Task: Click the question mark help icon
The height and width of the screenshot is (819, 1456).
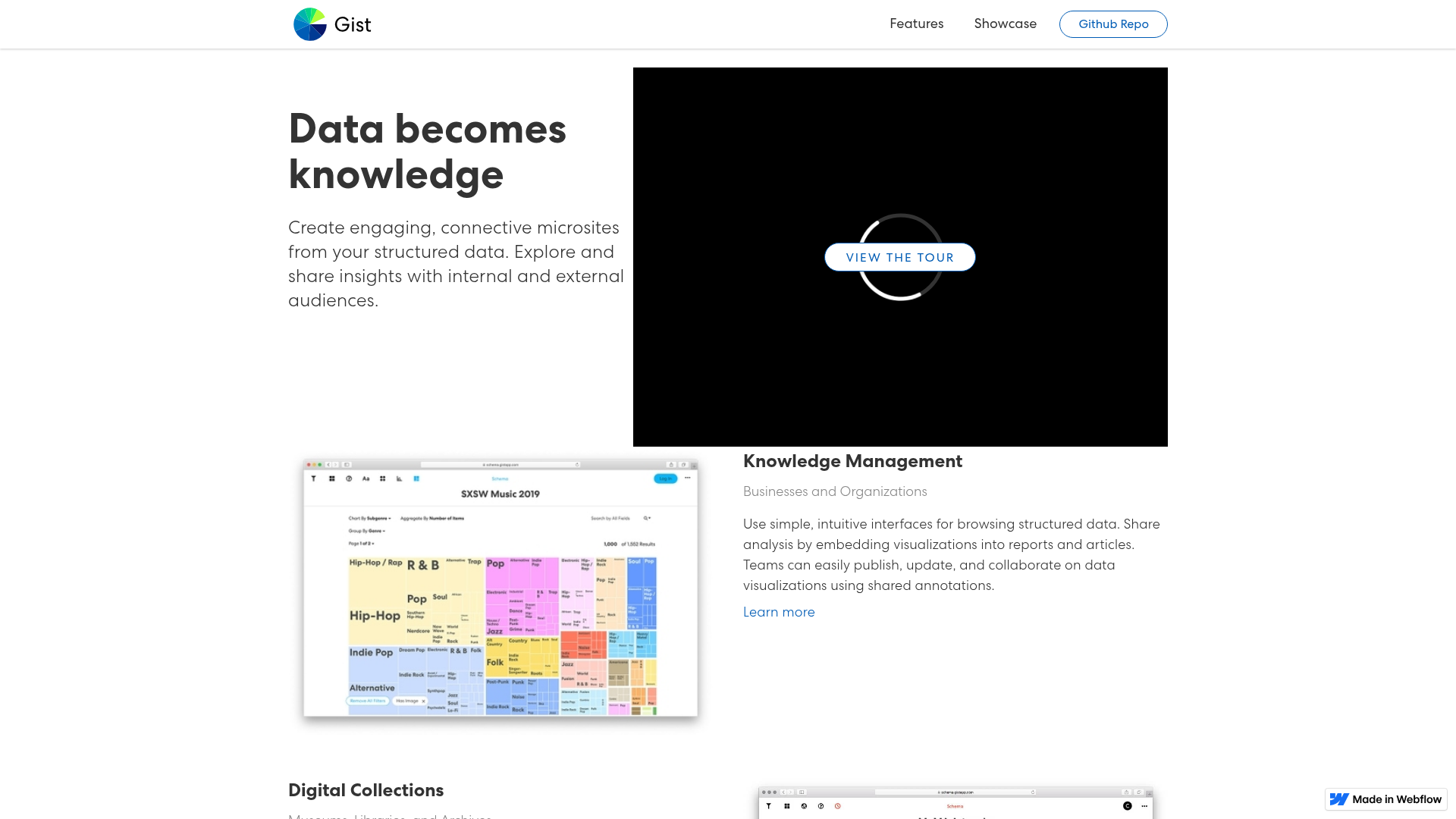Action: [x=349, y=479]
